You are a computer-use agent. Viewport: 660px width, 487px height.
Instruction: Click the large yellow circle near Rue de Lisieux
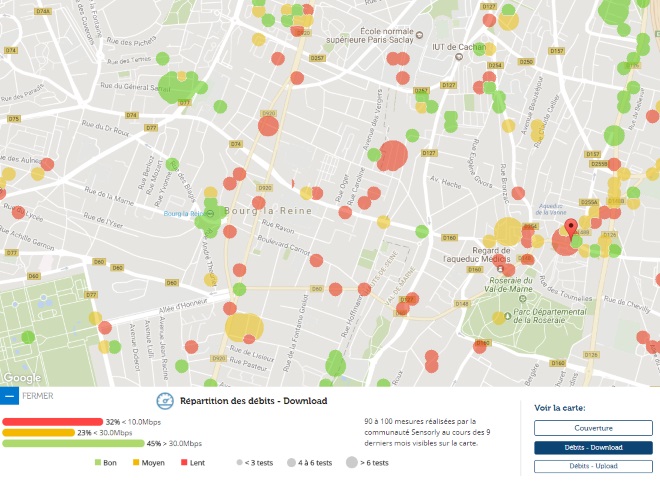[243, 327]
